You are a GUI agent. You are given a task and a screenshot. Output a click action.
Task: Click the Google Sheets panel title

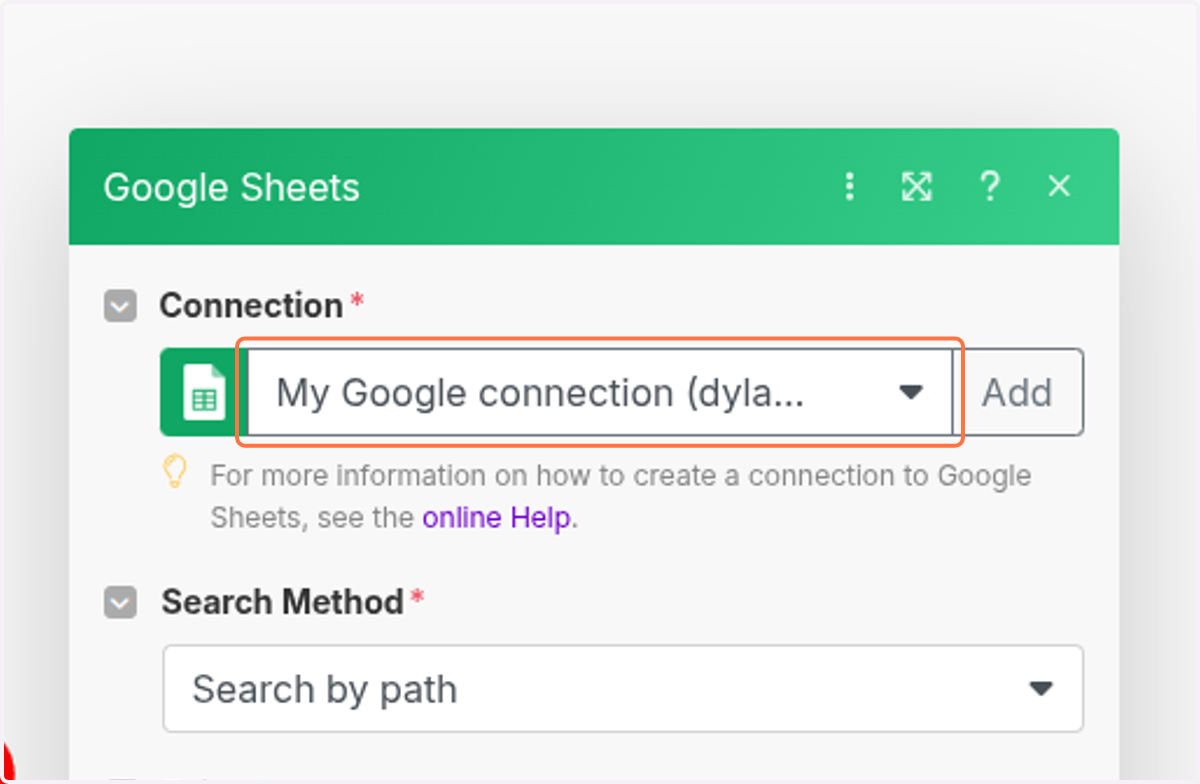pyautogui.click(x=231, y=188)
